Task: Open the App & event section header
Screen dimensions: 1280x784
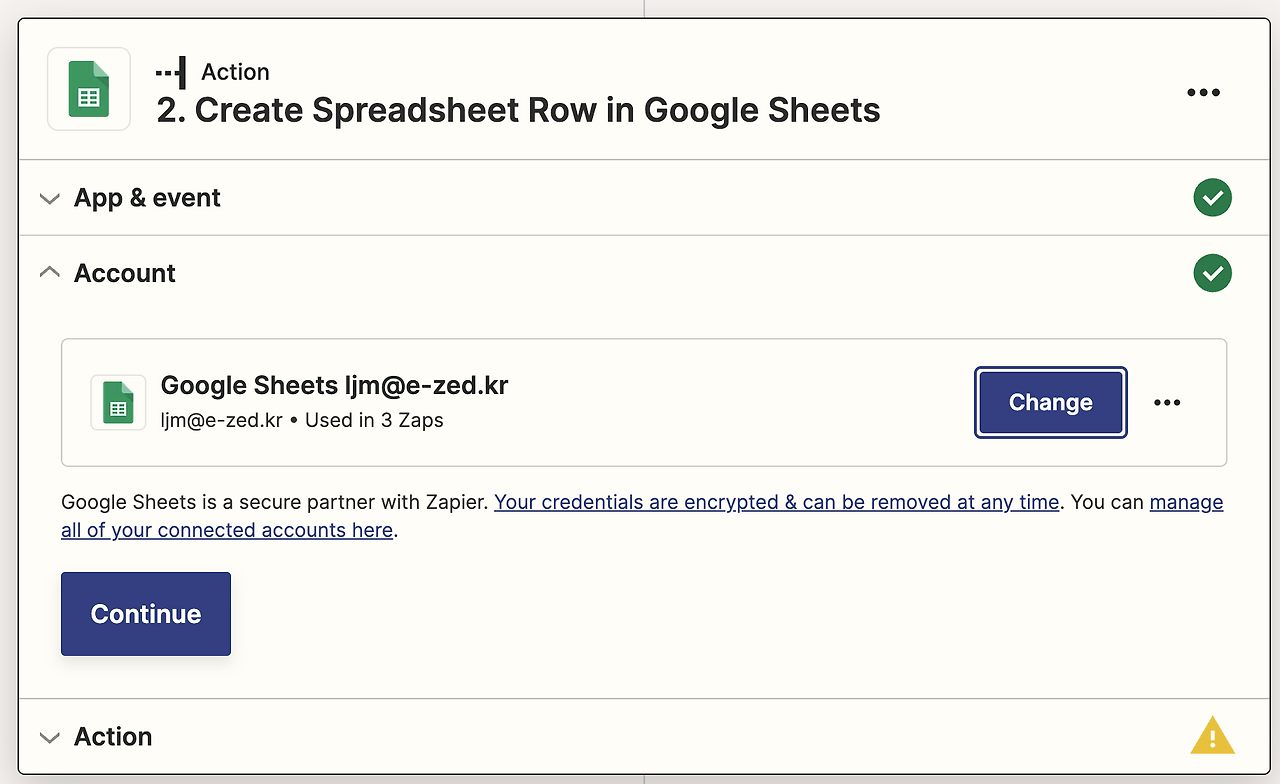Action: click(147, 198)
